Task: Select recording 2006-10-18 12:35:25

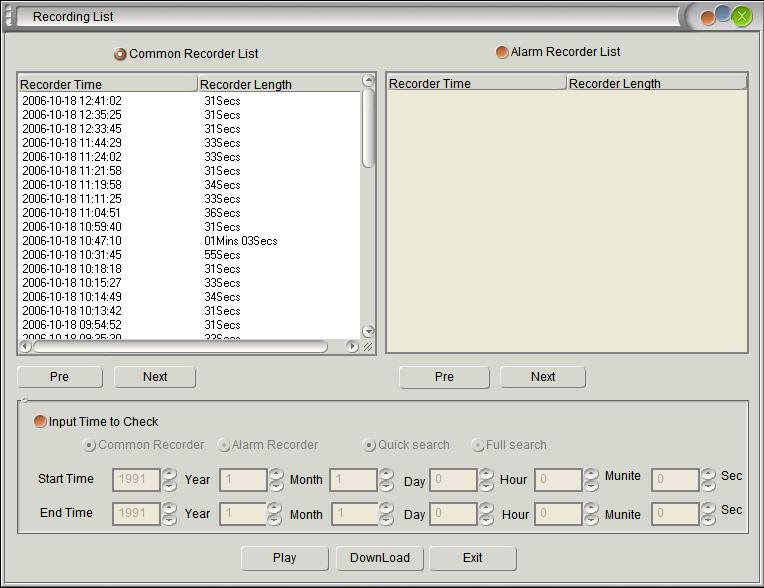Action: click(x=189, y=115)
